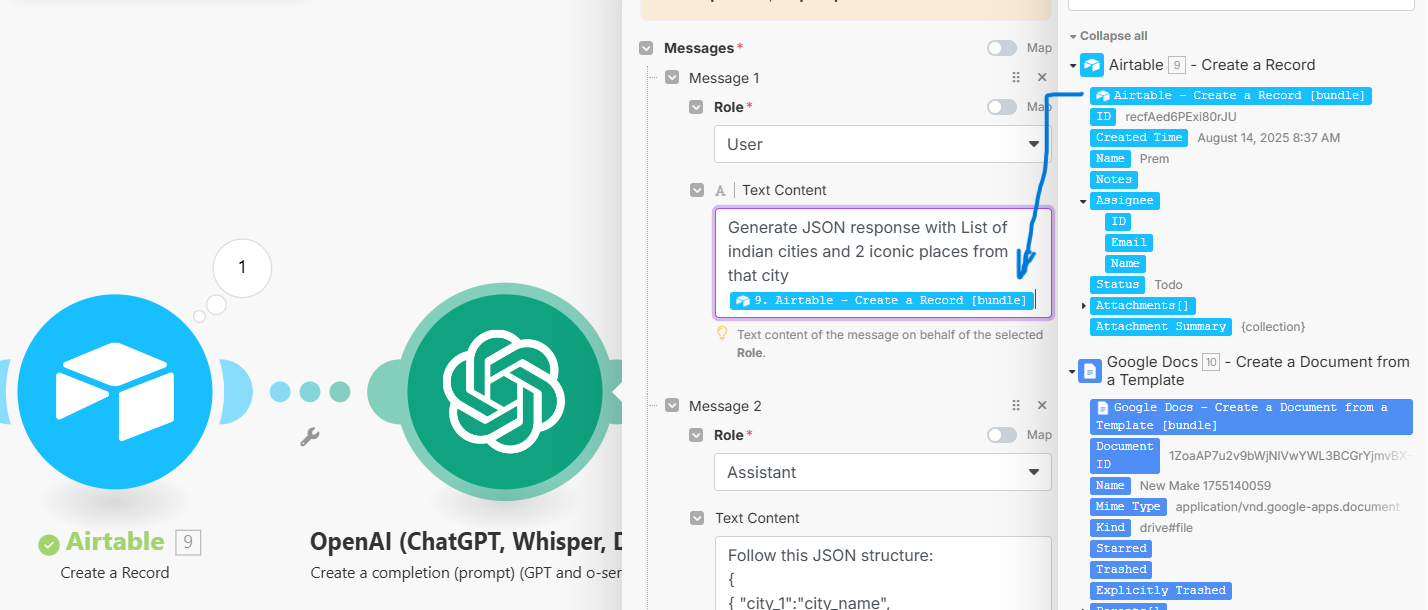Insert the Google Docs Name variable
Image resolution: width=1428 pixels, height=610 pixels.
tap(1110, 486)
